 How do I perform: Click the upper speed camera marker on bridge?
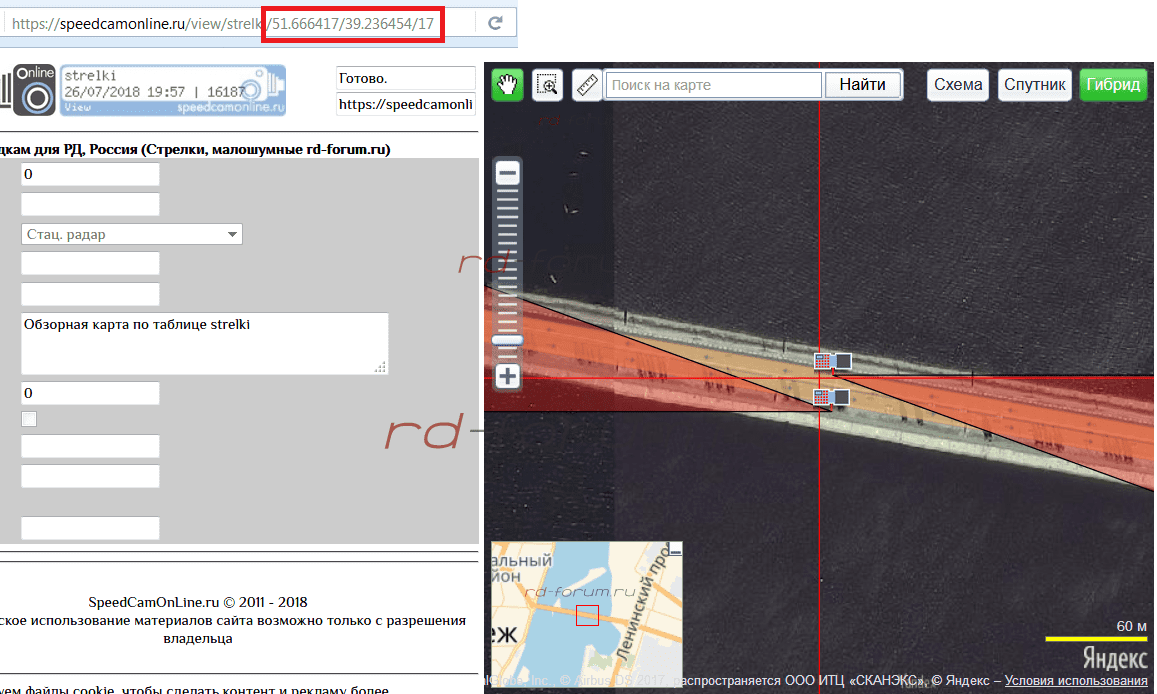point(832,361)
